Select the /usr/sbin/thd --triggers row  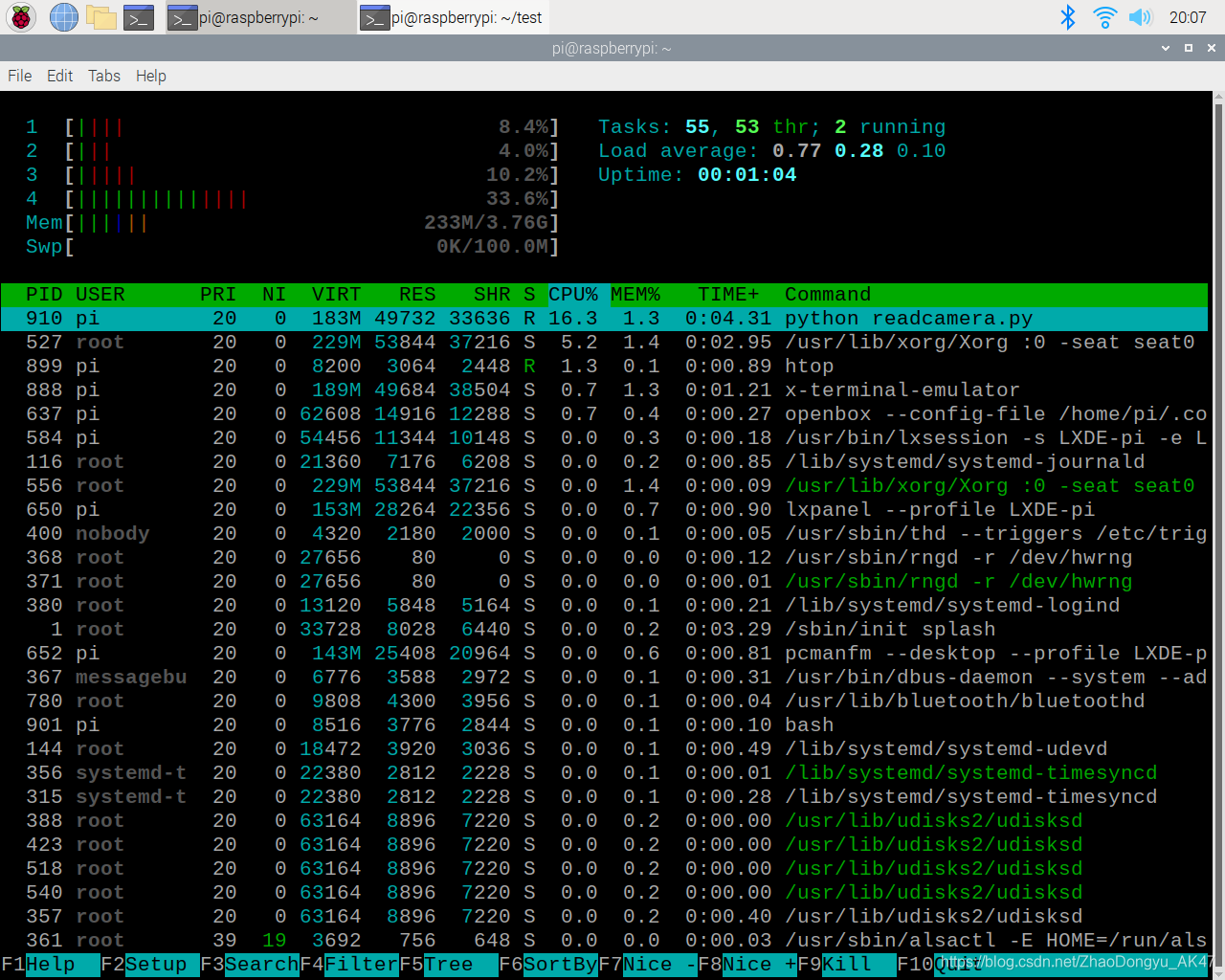[x=604, y=534]
